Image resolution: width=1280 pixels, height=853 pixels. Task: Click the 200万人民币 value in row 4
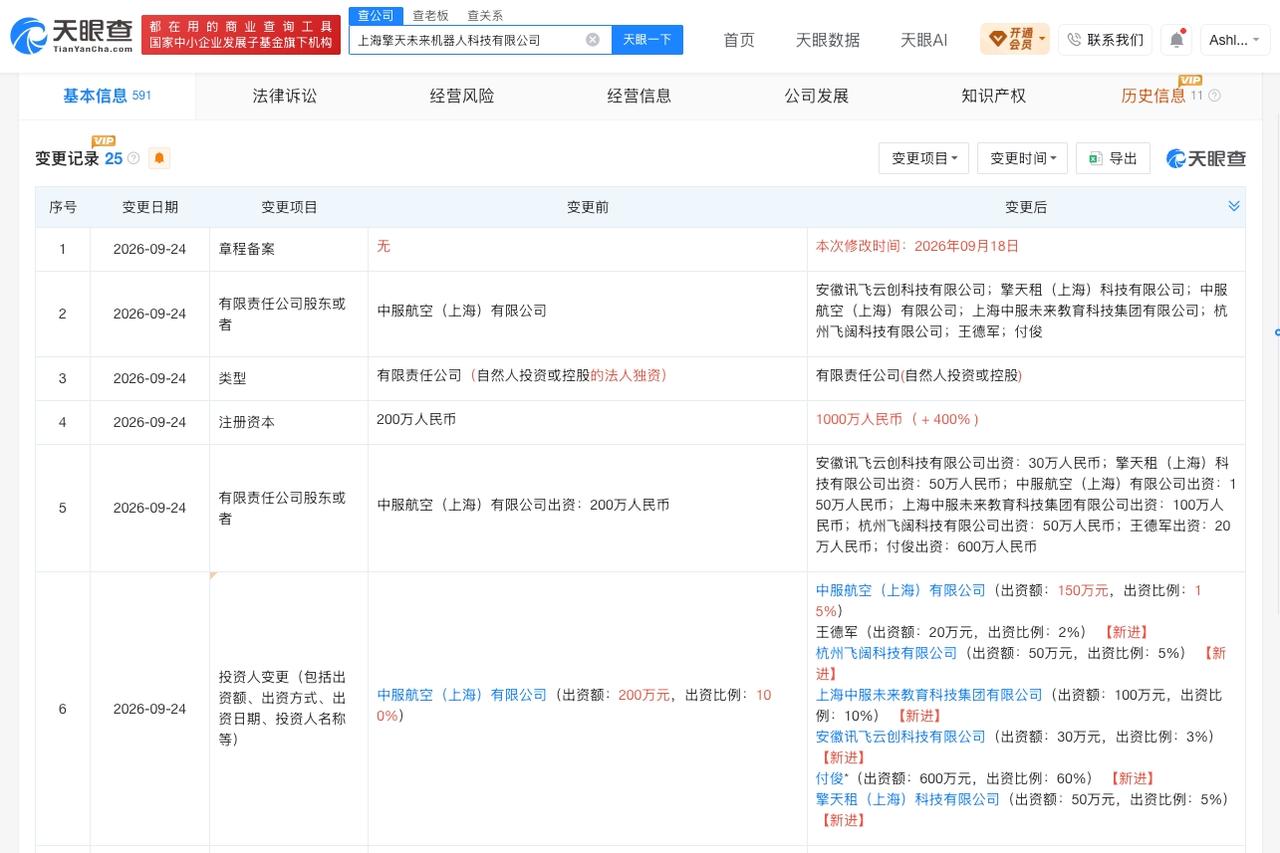coord(416,420)
